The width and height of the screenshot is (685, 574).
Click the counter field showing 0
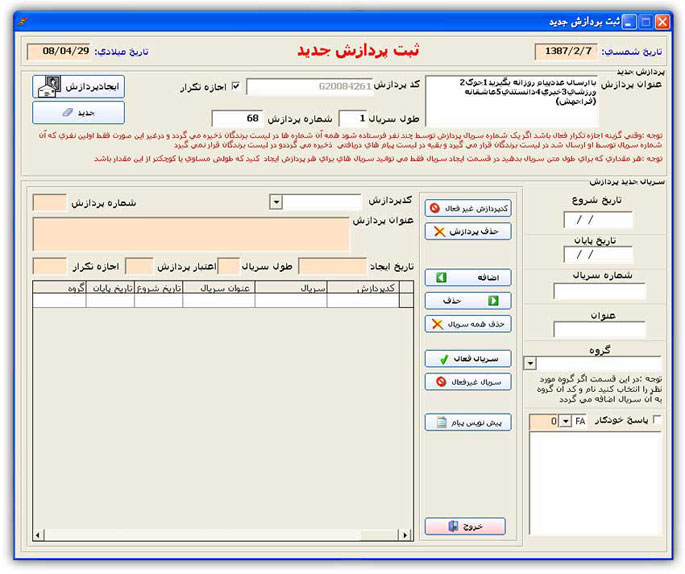click(x=544, y=422)
